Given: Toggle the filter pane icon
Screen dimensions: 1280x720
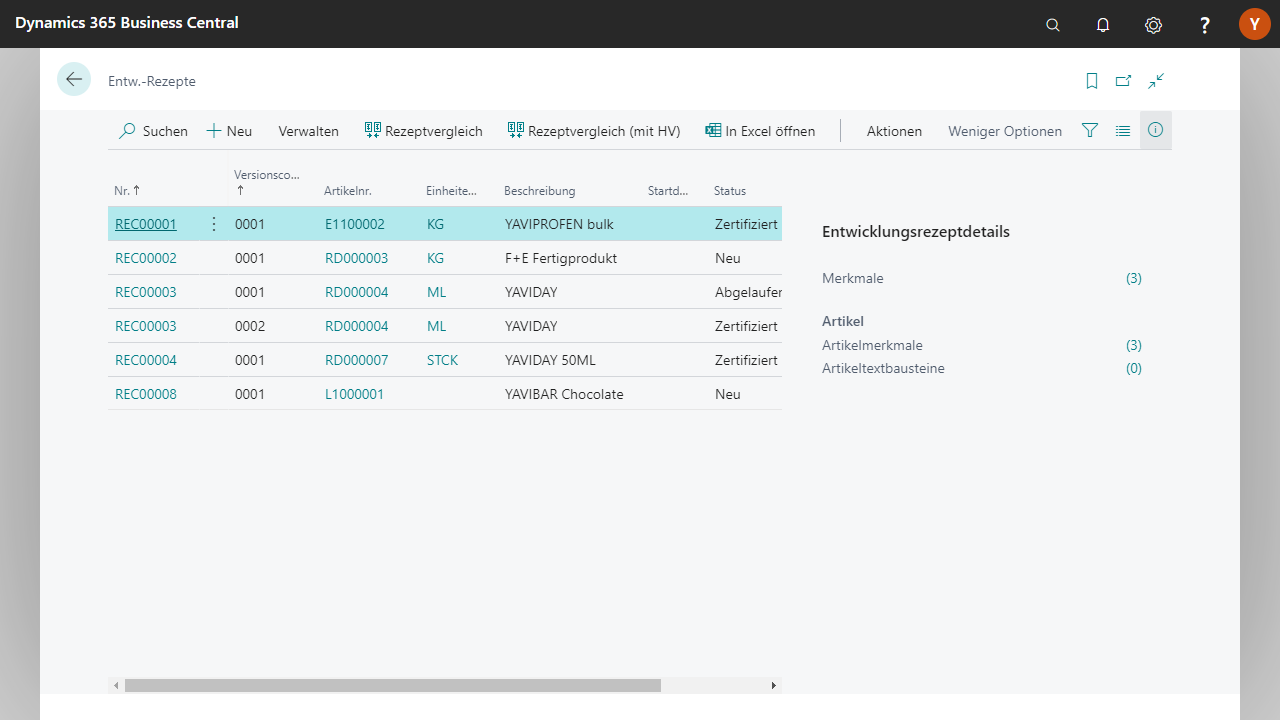Looking at the screenshot, I should [x=1090, y=130].
